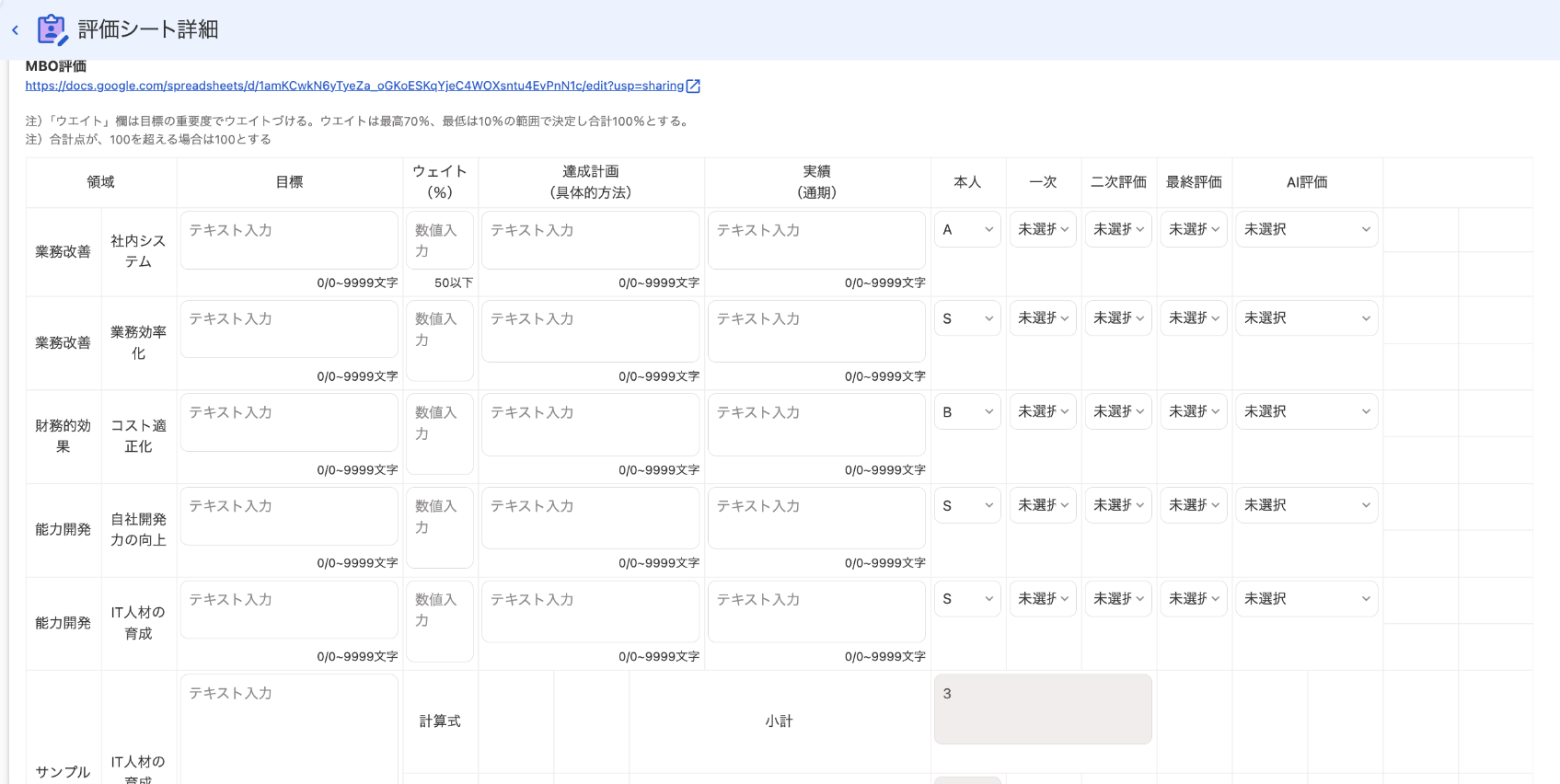
Task: Open 二次評価 dropdown in 能力開発 IT人材の育成 row
Action: pyautogui.click(x=1118, y=599)
